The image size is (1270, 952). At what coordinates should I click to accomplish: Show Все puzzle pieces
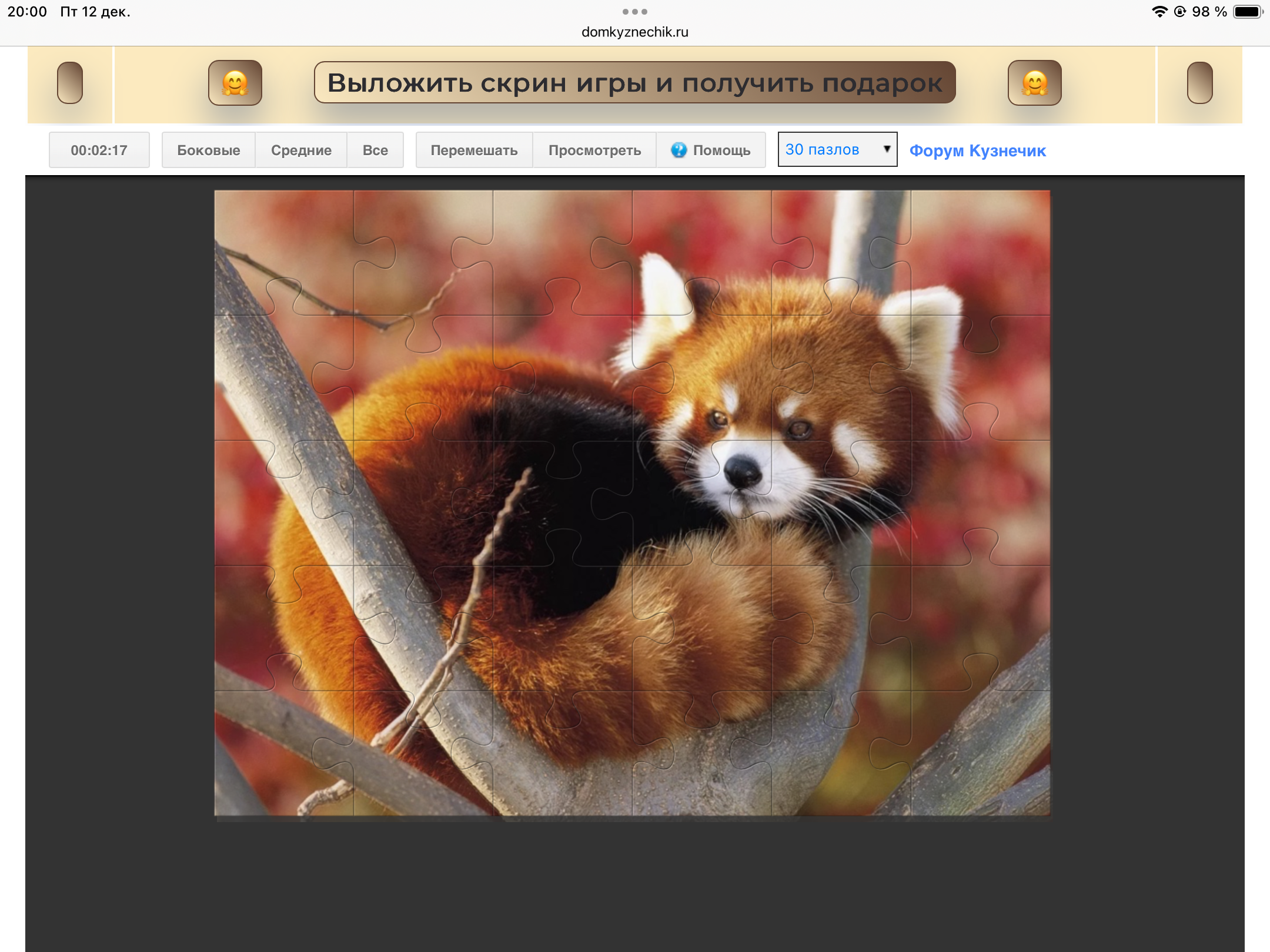(375, 150)
